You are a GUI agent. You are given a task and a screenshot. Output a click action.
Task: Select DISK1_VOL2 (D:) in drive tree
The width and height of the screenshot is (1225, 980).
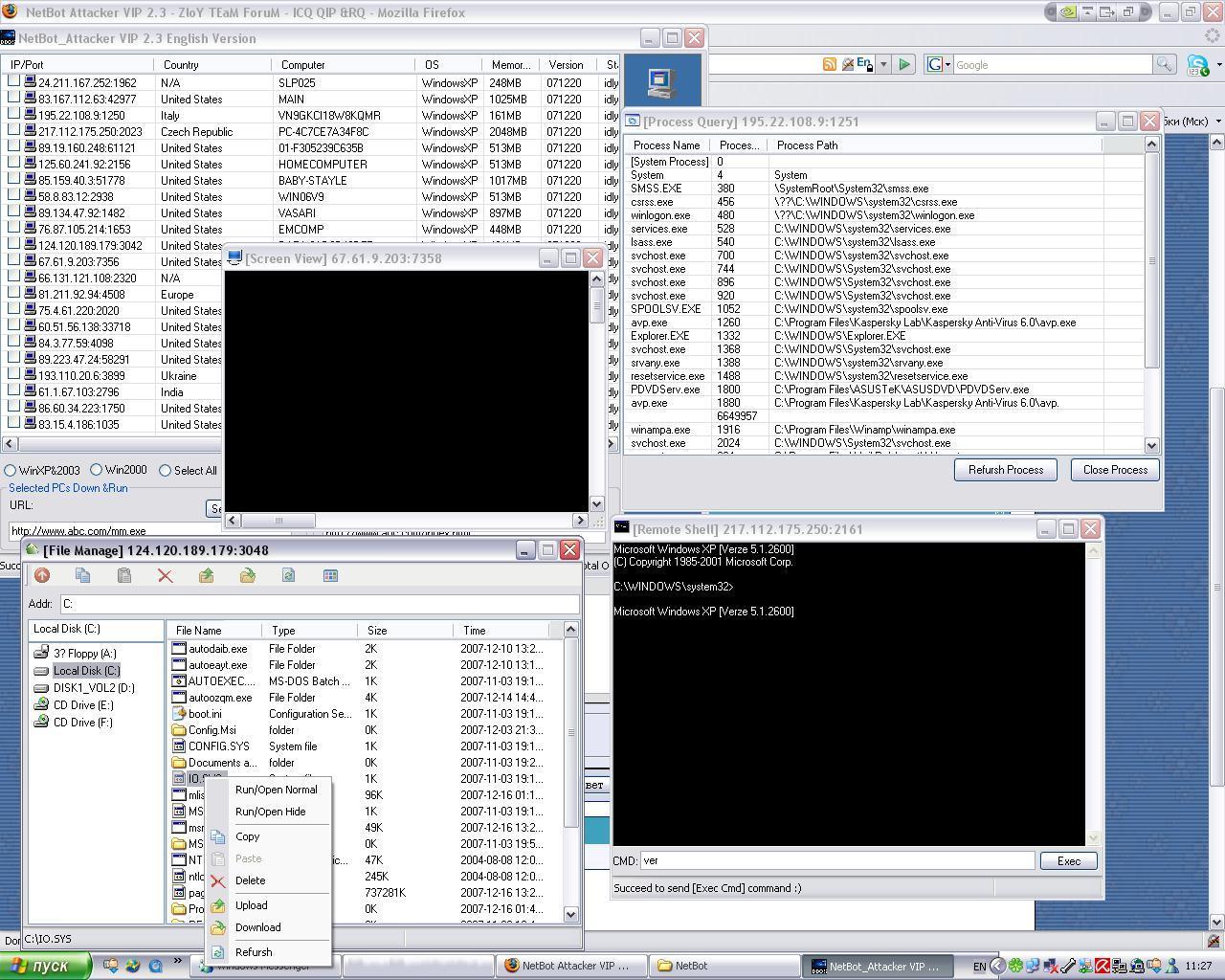coord(94,687)
